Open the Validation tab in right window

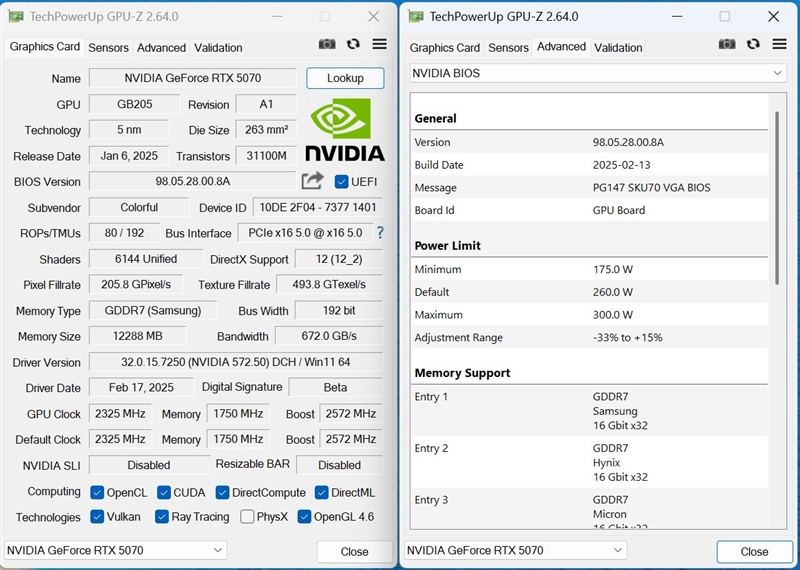618,48
